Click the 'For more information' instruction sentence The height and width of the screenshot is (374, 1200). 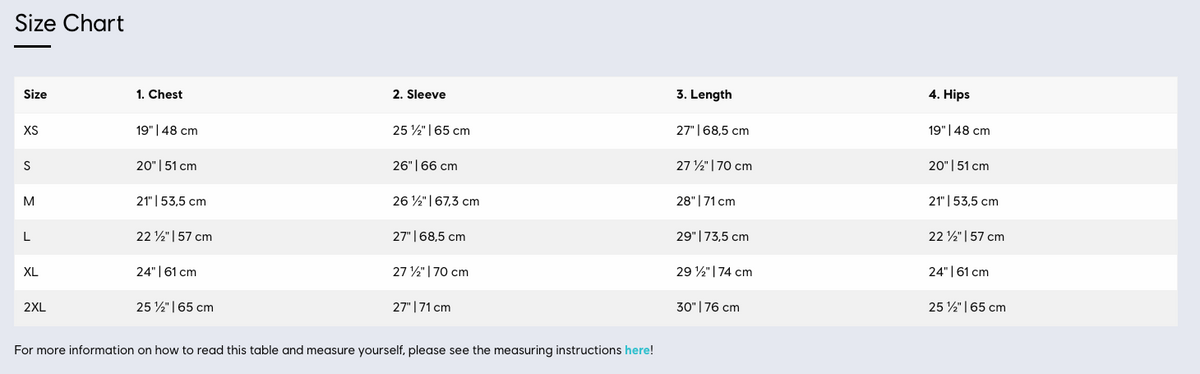click(334, 351)
